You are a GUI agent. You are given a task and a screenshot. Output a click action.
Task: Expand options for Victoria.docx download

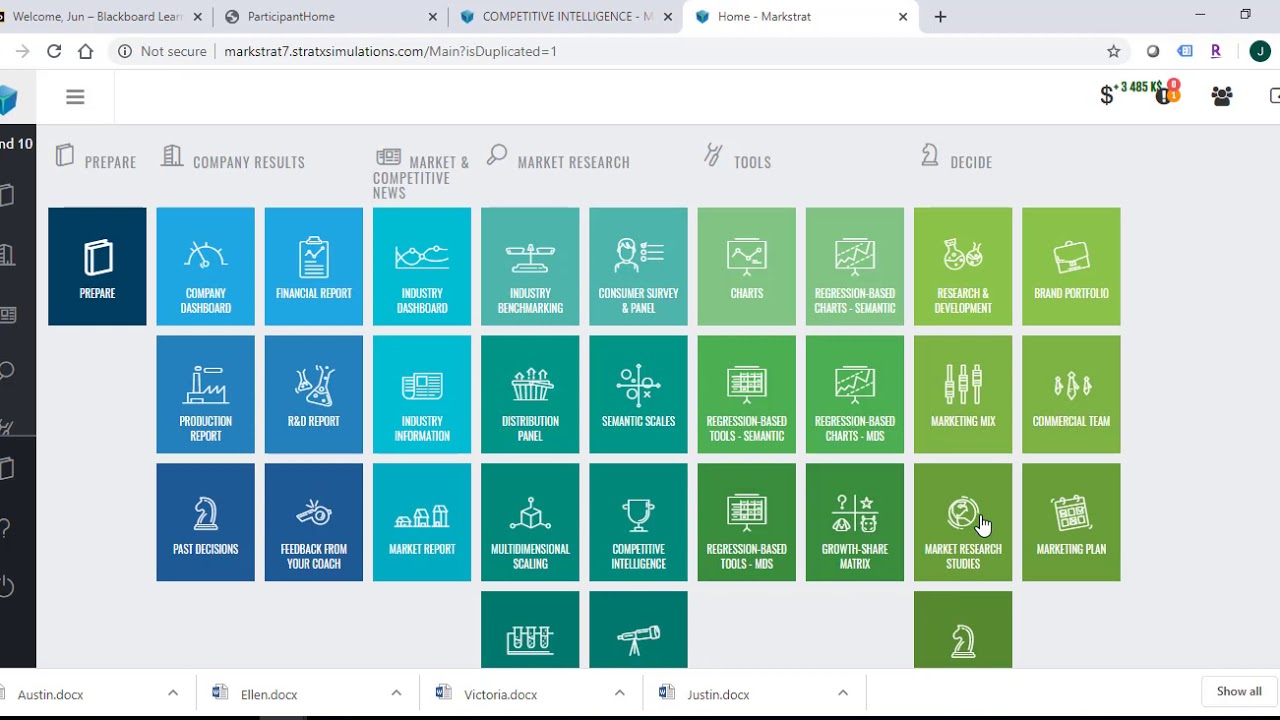click(619, 693)
